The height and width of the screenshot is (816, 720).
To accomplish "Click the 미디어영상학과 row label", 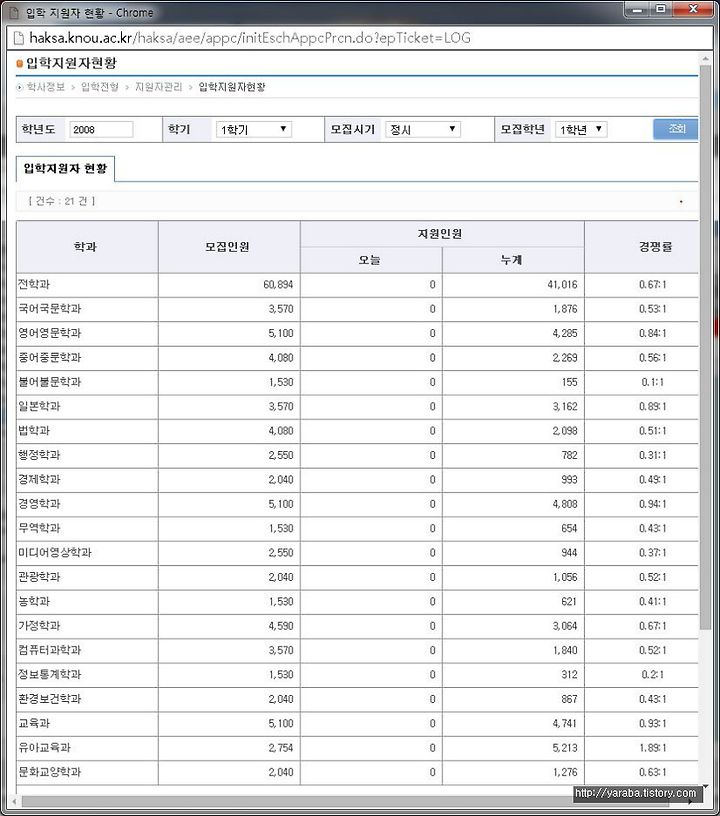I will coord(55,553).
